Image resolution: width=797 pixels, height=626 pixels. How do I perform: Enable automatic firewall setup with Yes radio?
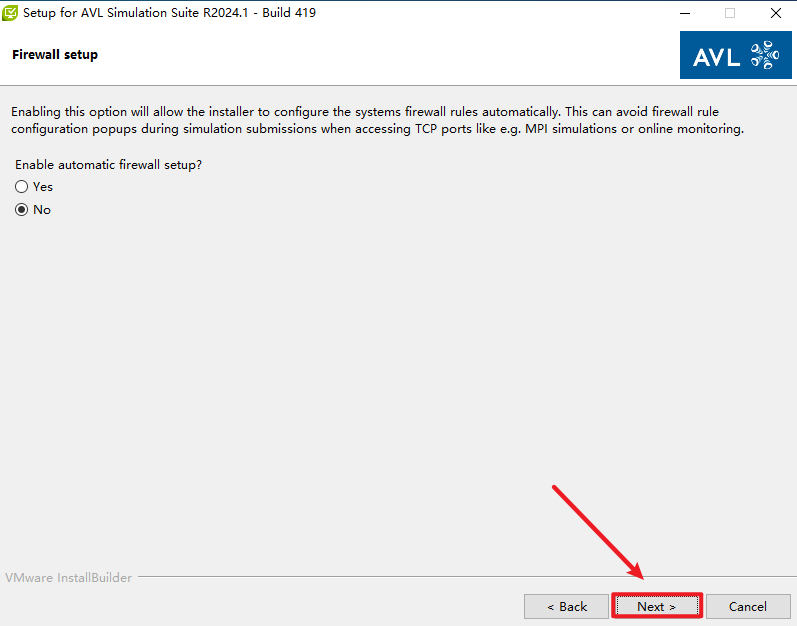(x=21, y=187)
